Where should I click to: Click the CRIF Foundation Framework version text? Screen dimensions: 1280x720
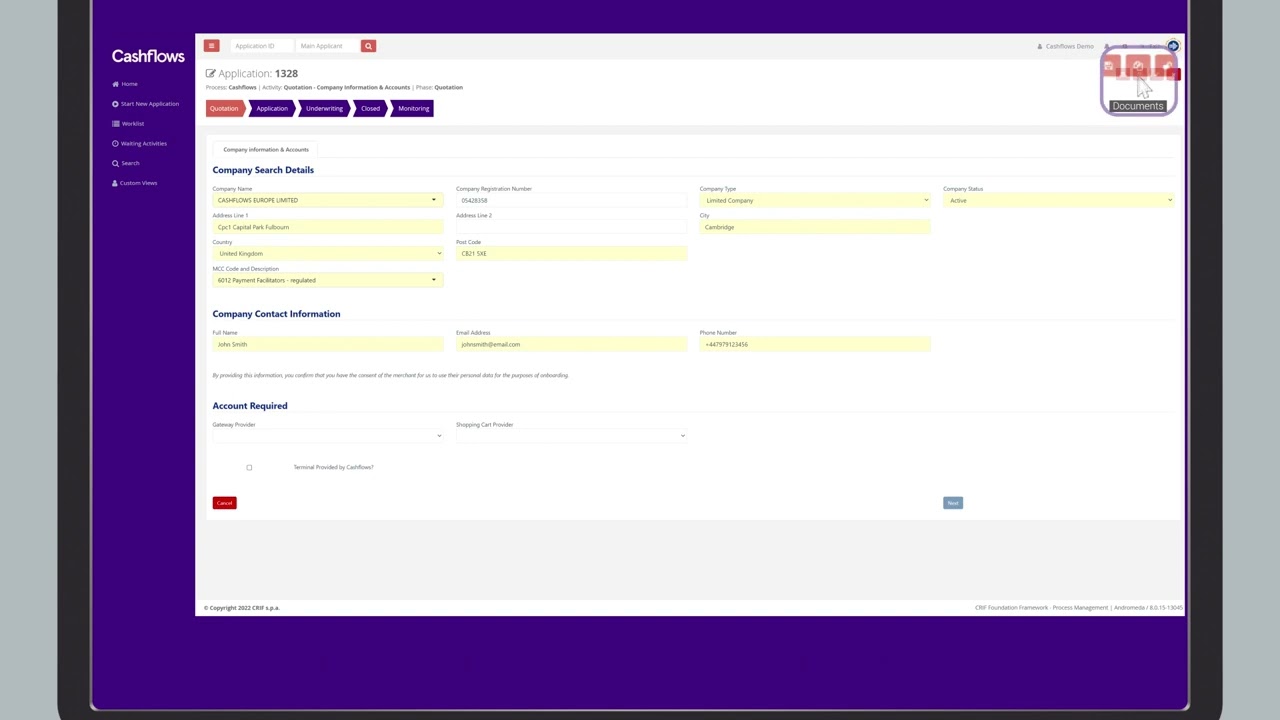click(x=1079, y=608)
